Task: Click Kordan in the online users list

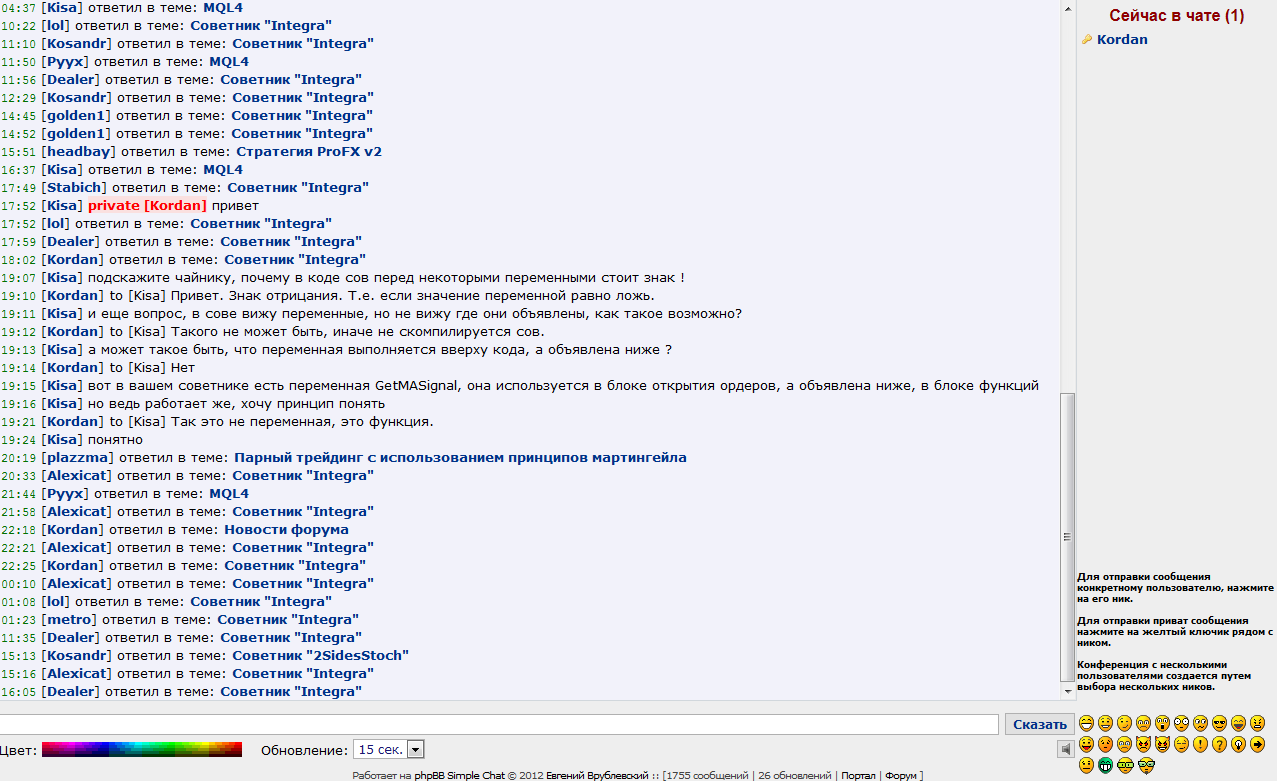Action: coord(1122,40)
